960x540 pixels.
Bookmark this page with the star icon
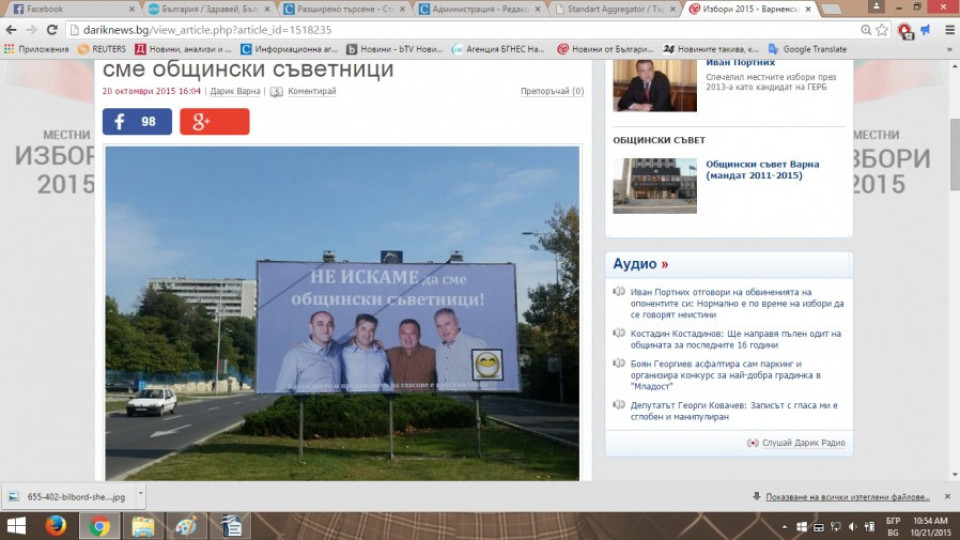click(x=882, y=29)
